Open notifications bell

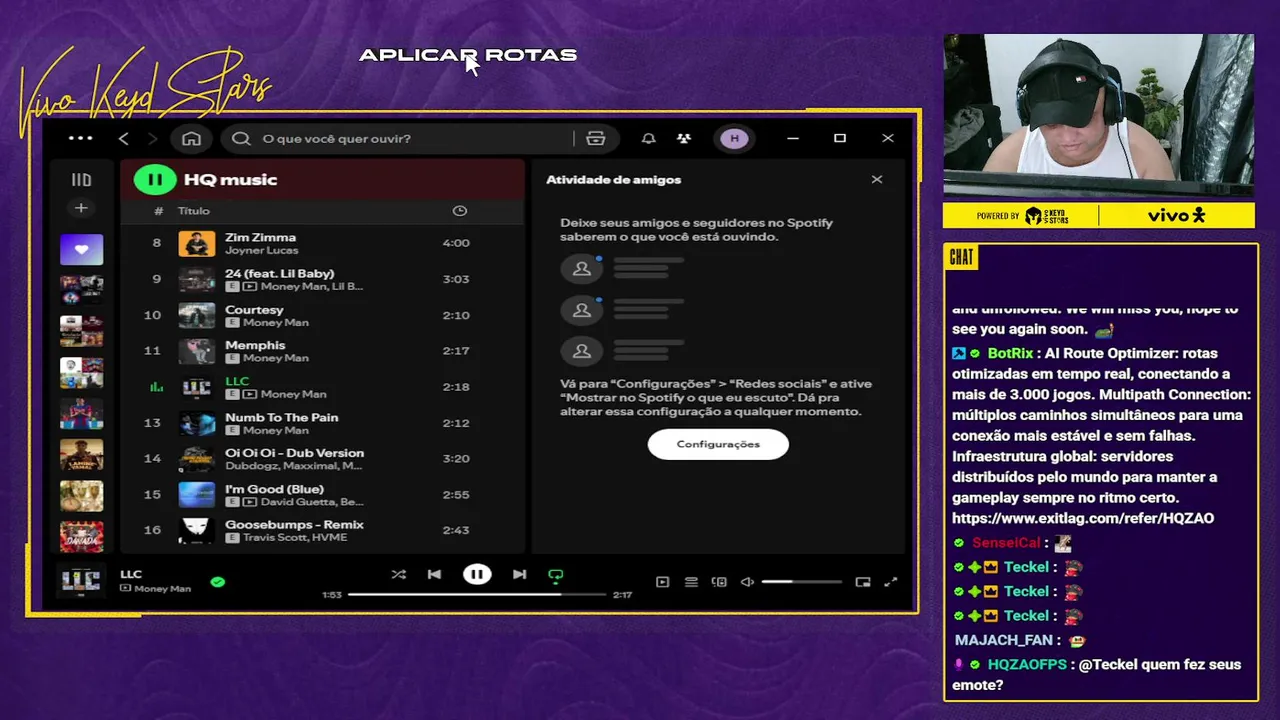[x=648, y=138]
